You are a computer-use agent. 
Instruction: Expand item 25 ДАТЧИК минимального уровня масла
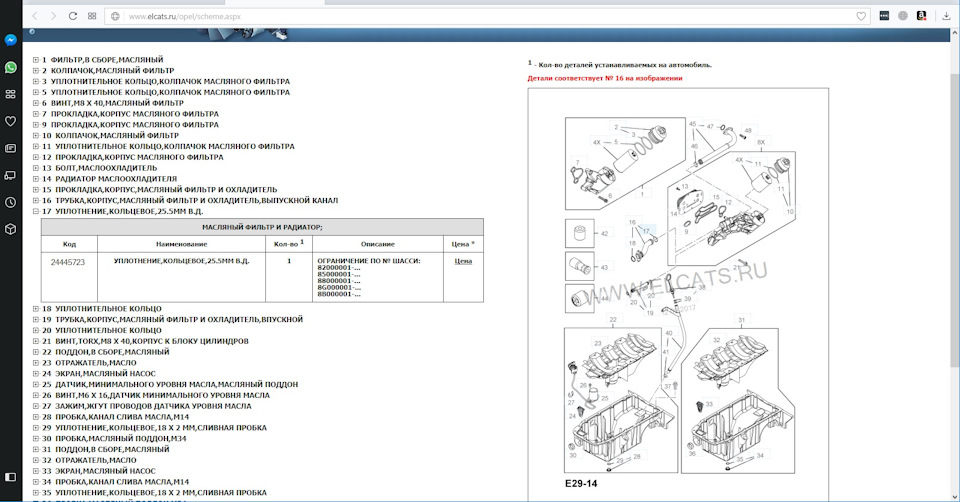pos(36,384)
